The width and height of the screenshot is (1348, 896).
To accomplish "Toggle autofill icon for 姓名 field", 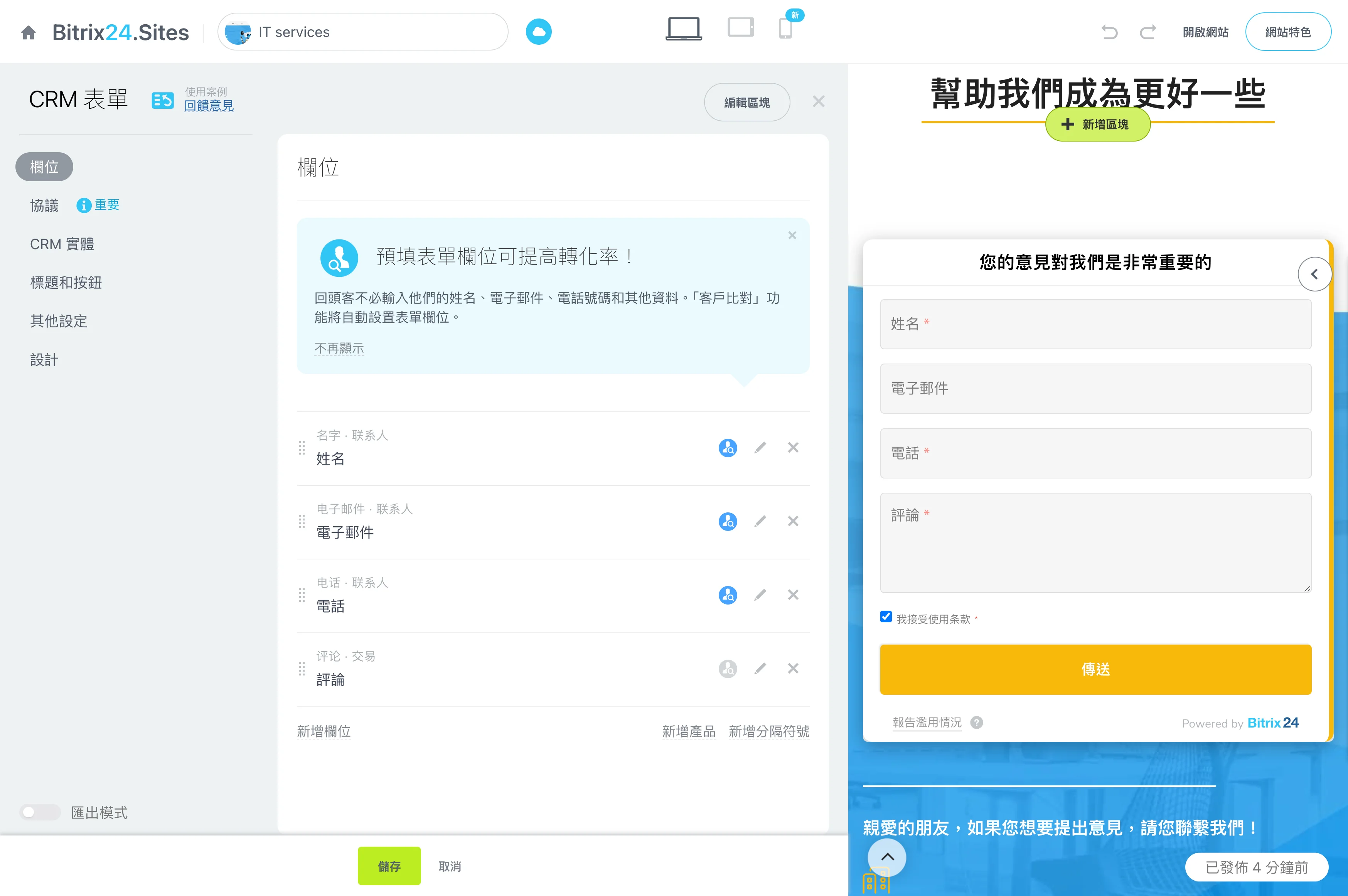I will tap(728, 448).
